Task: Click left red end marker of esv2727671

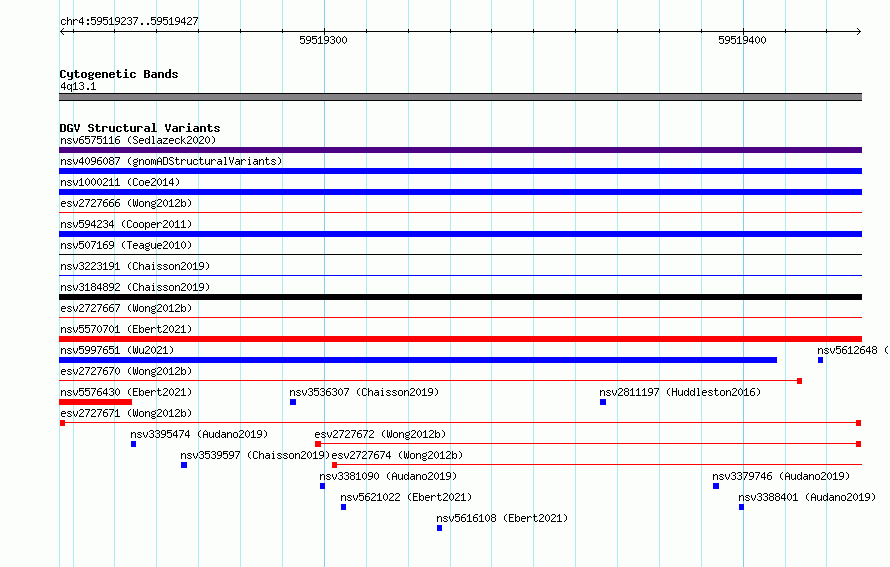Action: (62, 423)
